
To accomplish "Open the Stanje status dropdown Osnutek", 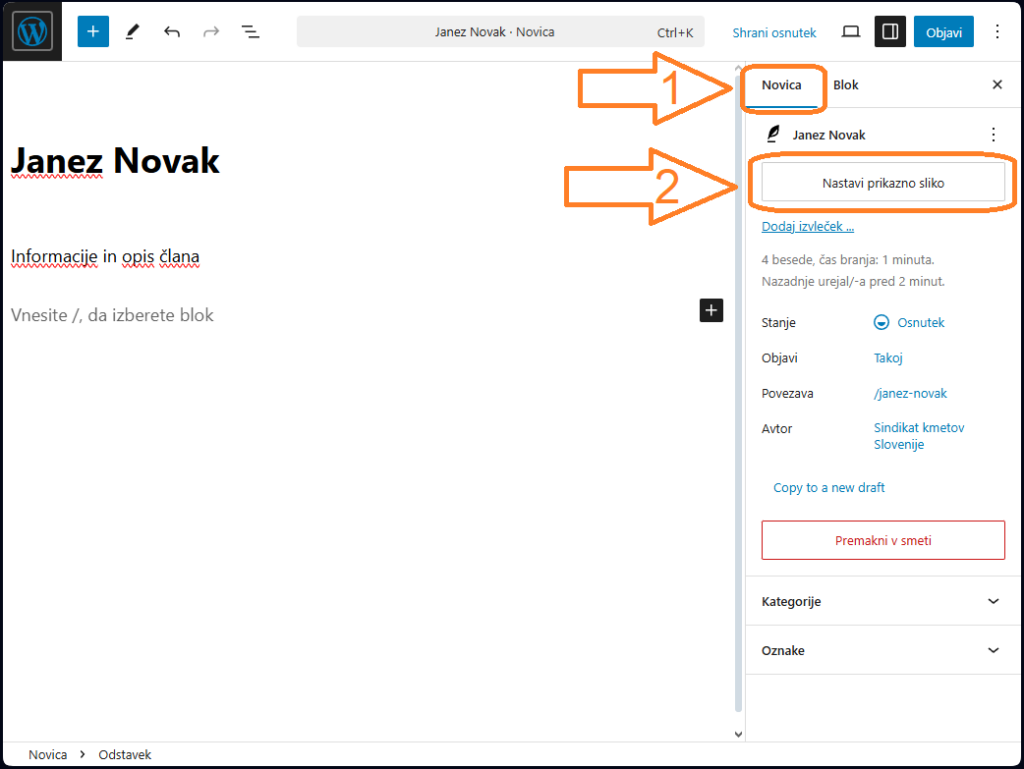I will (x=909, y=323).
